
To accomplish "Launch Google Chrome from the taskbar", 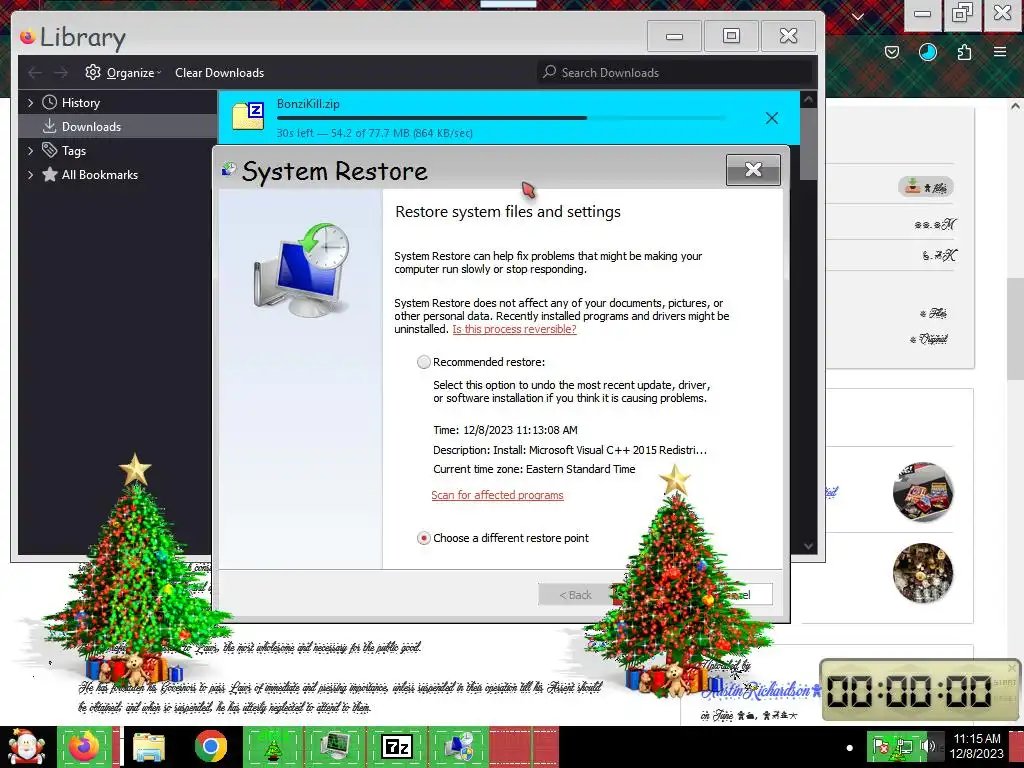I will pyautogui.click(x=210, y=746).
